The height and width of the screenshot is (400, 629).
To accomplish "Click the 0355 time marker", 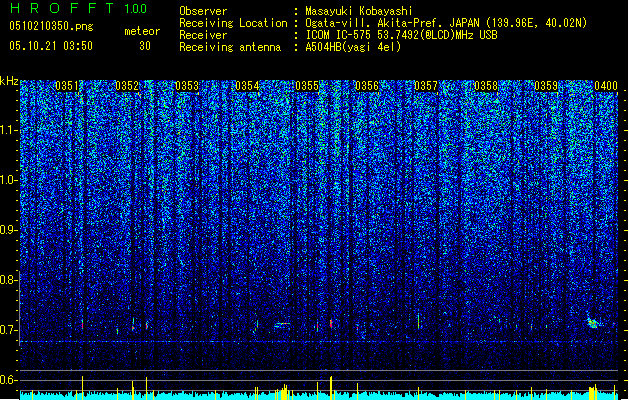I will click(x=307, y=86).
